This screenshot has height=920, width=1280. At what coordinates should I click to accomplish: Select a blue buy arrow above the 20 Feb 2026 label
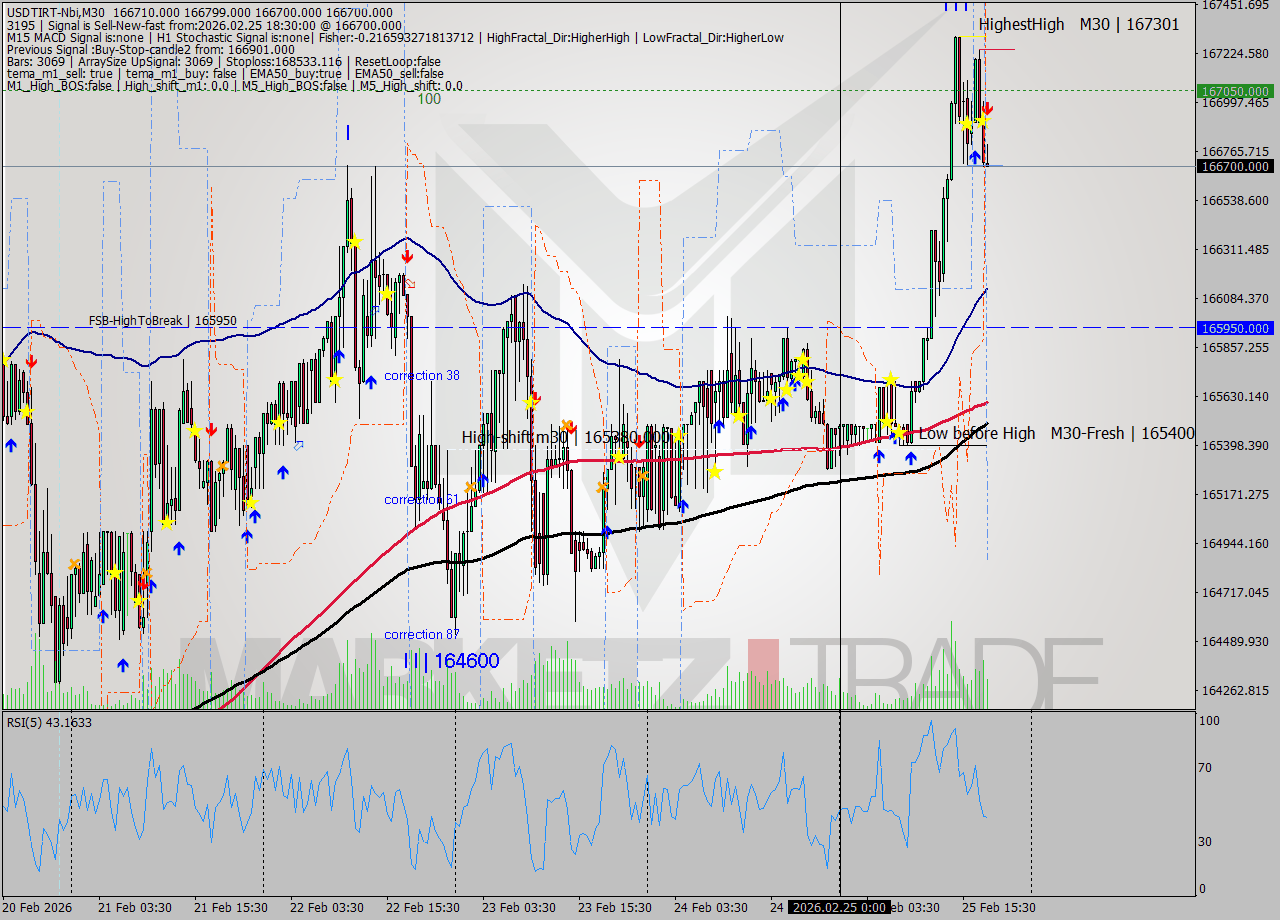point(8,447)
